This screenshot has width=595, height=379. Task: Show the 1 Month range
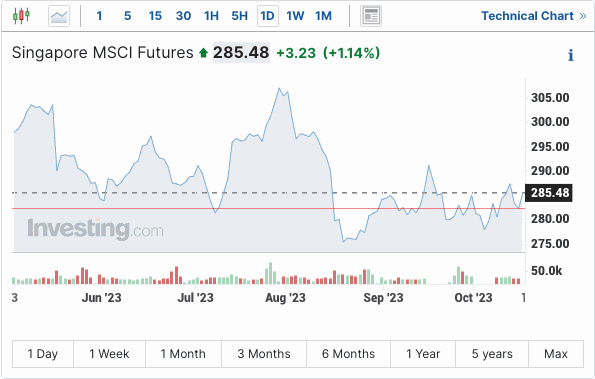pyautogui.click(x=183, y=354)
